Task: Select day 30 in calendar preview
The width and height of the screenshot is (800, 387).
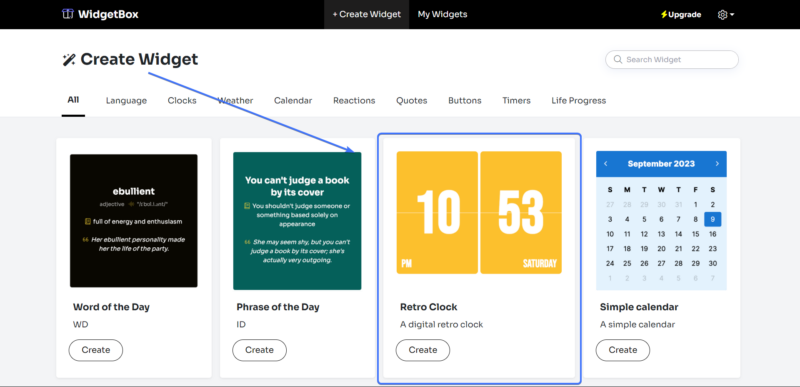Action: (x=713, y=264)
